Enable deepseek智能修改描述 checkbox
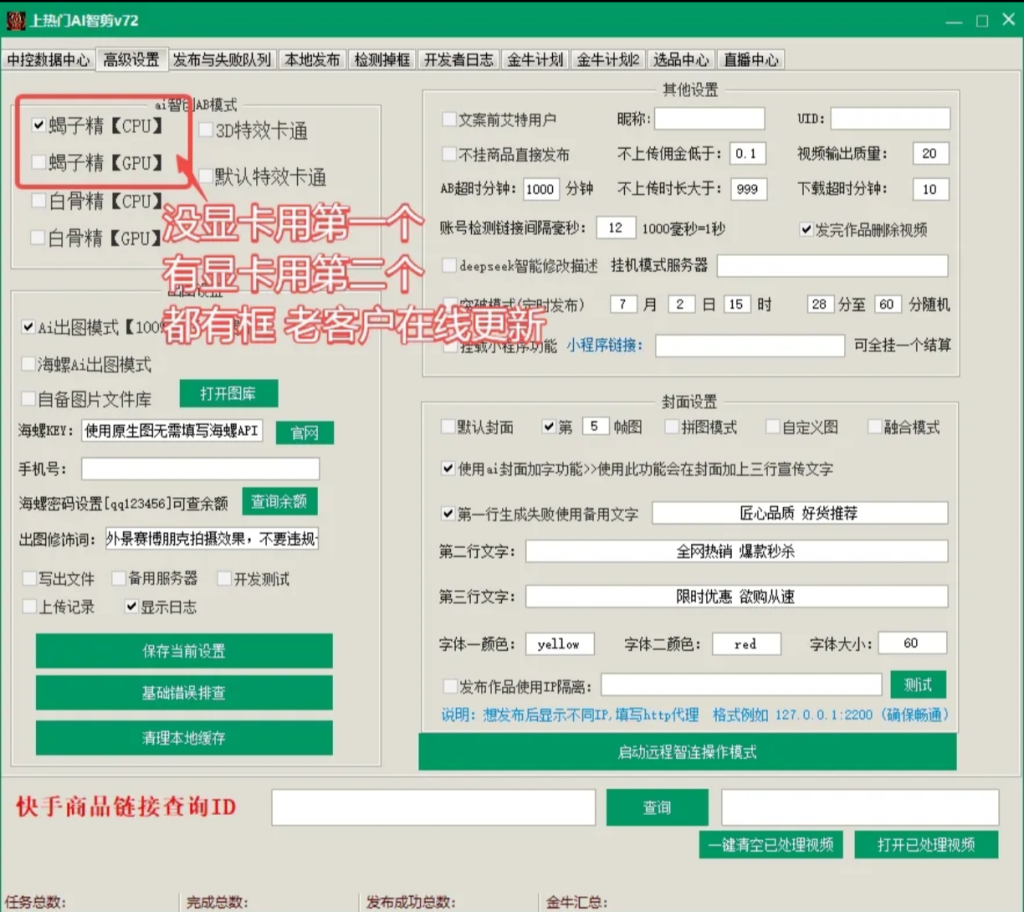This screenshot has height=912, width=1024. (x=449, y=265)
